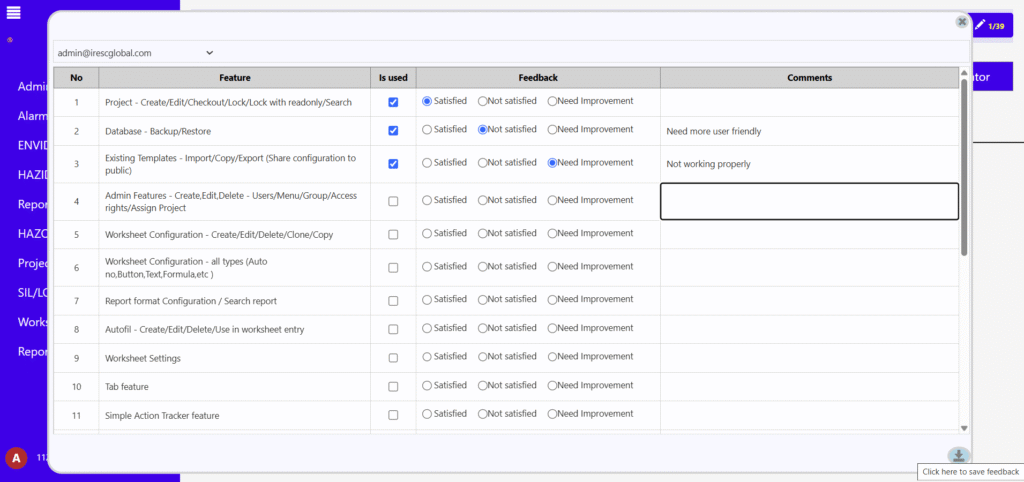Choose Need Improvement for Simple Action Tracker

(x=553, y=414)
